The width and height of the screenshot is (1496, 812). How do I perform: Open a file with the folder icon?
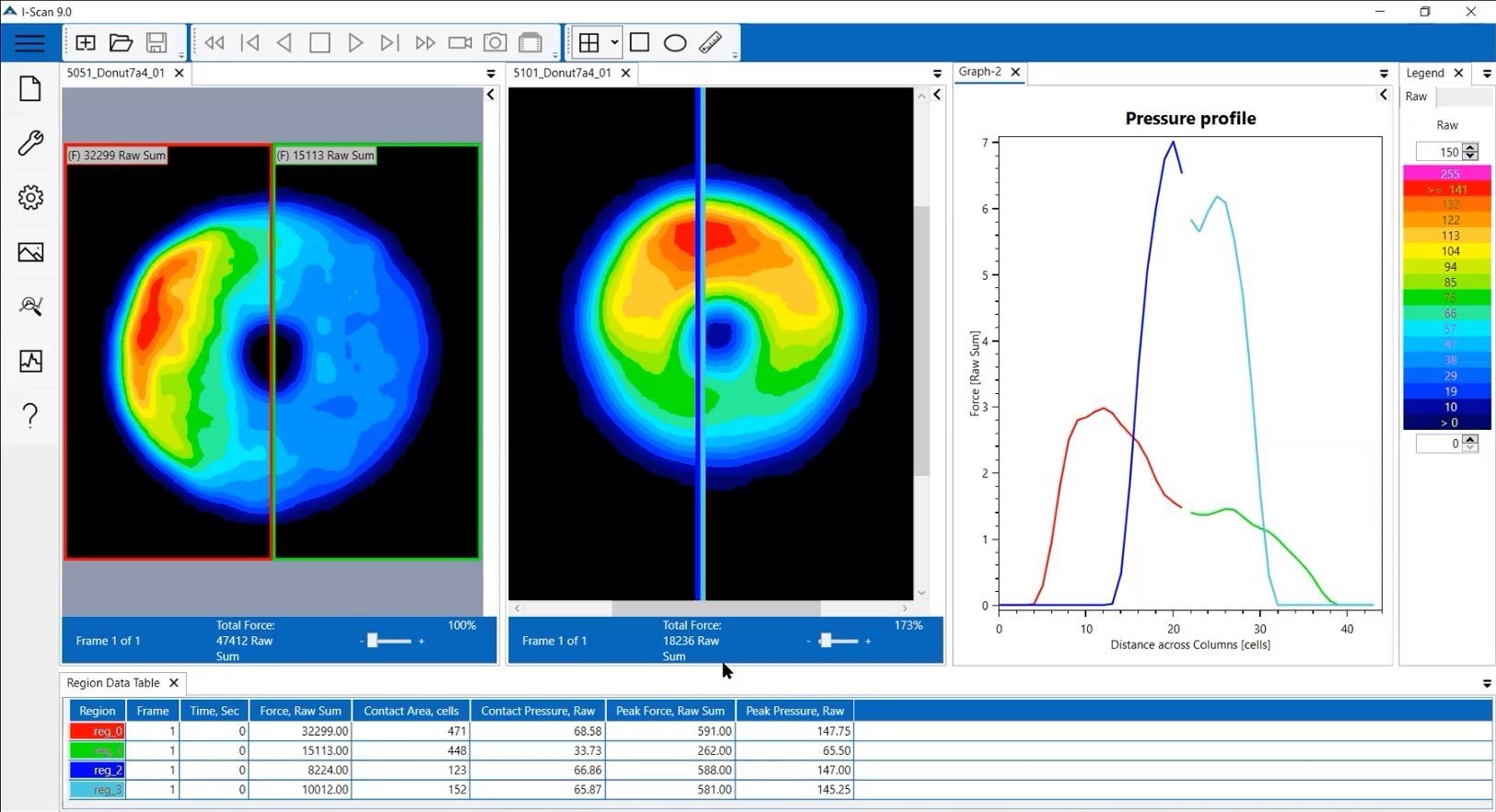121,43
